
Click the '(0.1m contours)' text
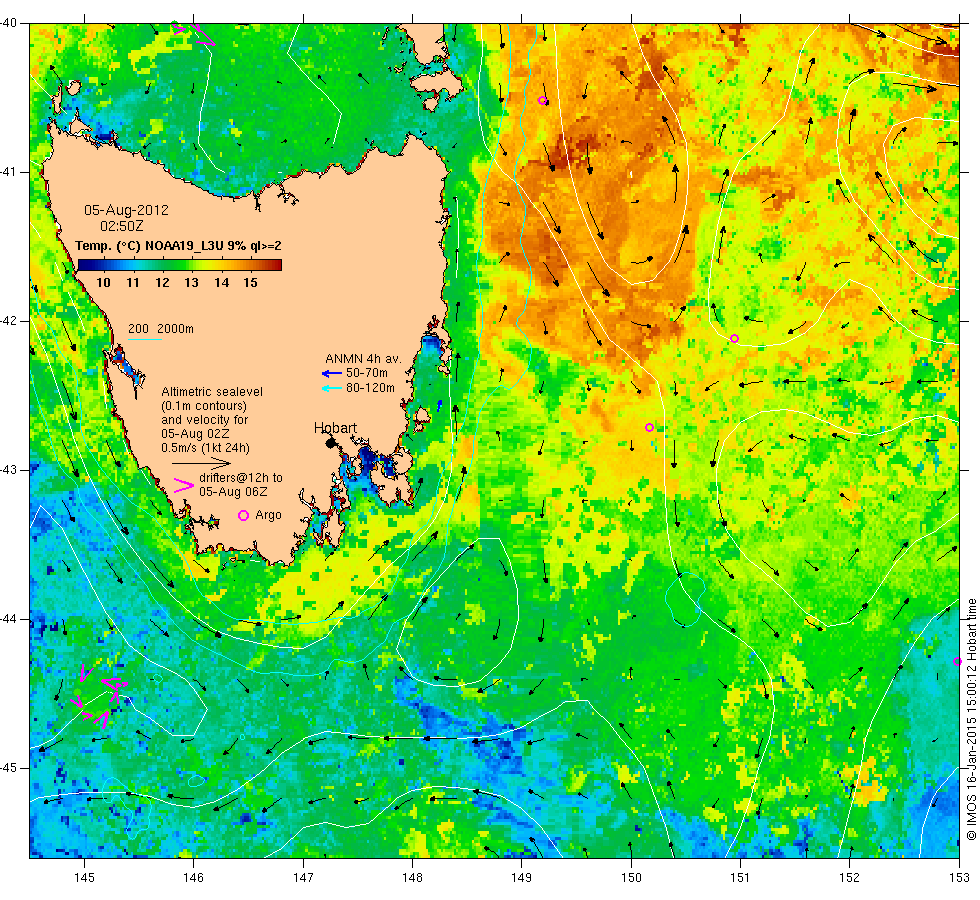pyautogui.click(x=204, y=406)
